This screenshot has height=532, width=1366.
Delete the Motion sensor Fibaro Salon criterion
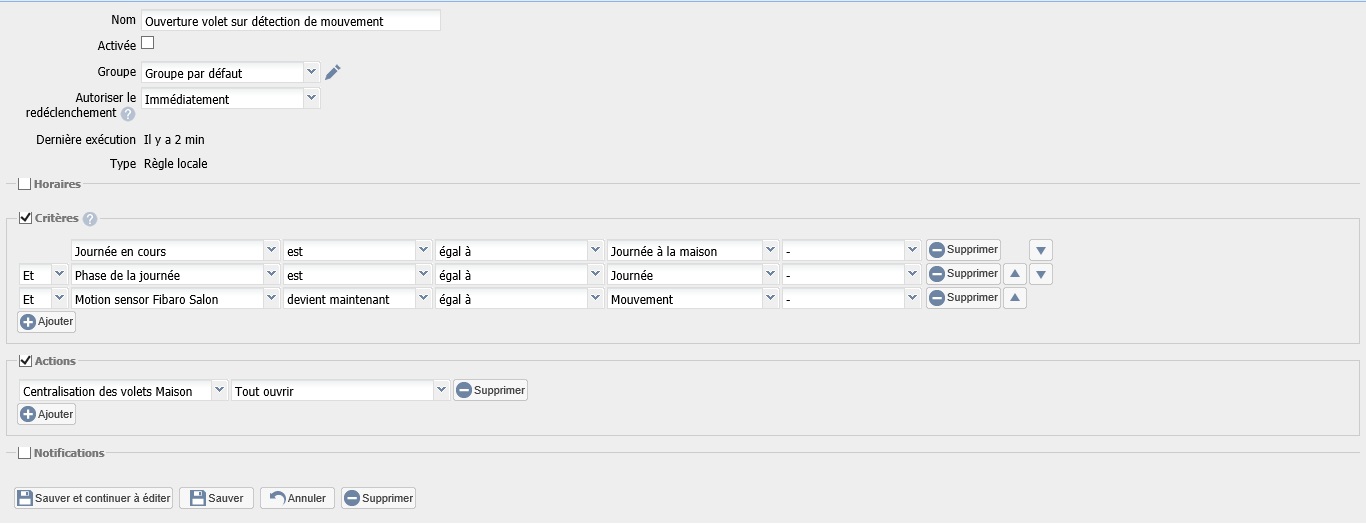pos(963,298)
